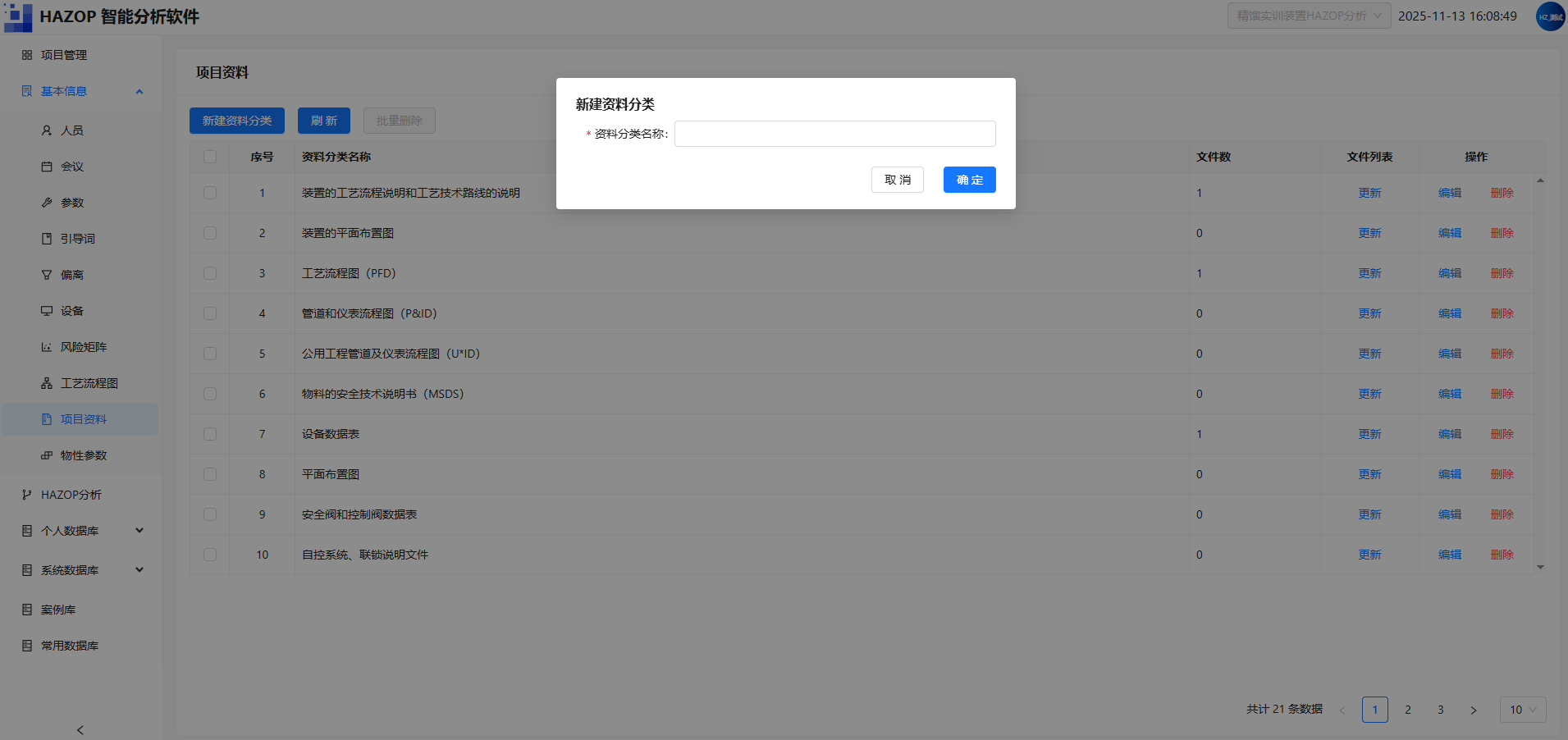Click the 批量删除 button
Viewport: 1568px width, 740px height.
coord(400,121)
